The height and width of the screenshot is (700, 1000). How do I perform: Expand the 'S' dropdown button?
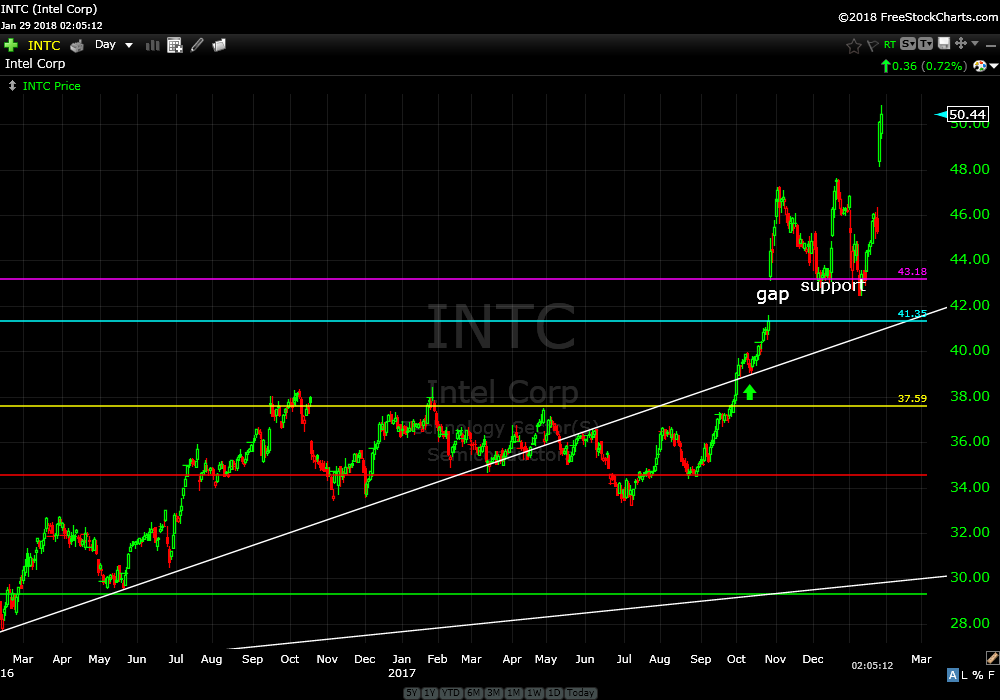click(907, 44)
